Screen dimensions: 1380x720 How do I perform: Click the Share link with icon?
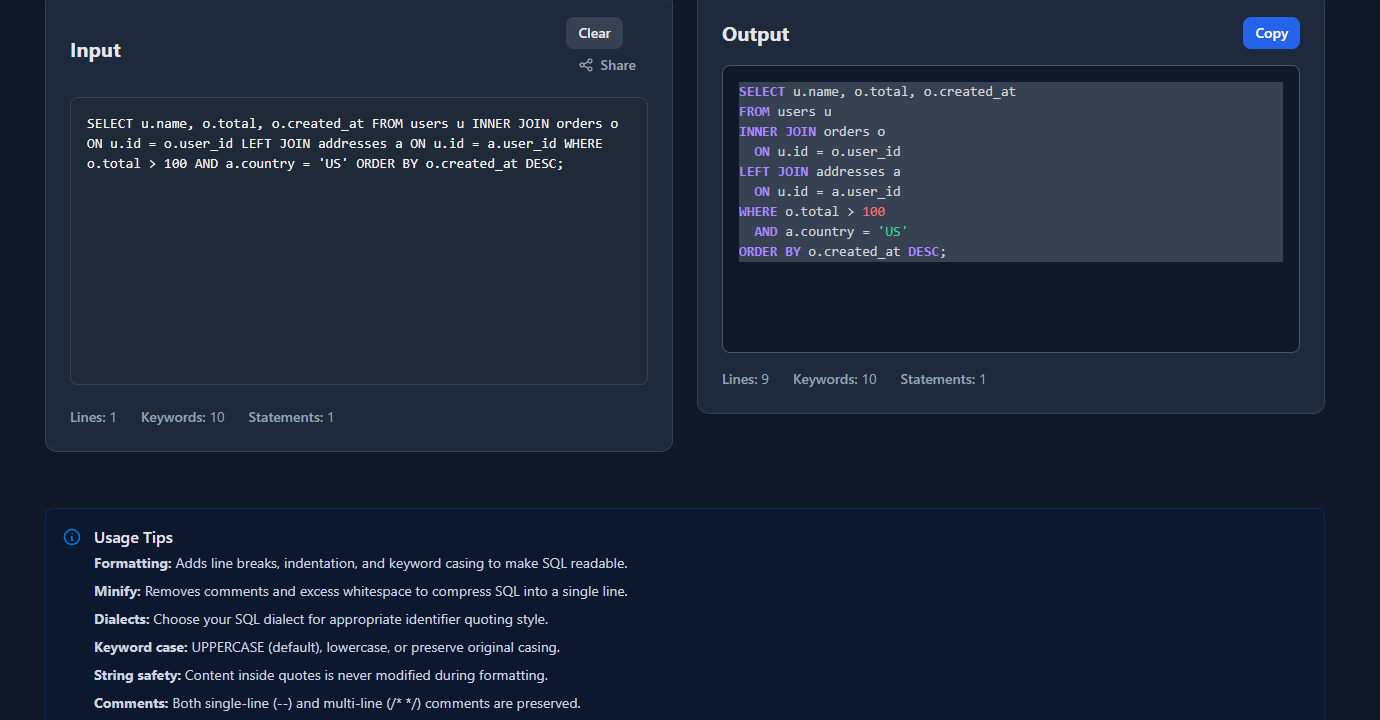tap(607, 65)
